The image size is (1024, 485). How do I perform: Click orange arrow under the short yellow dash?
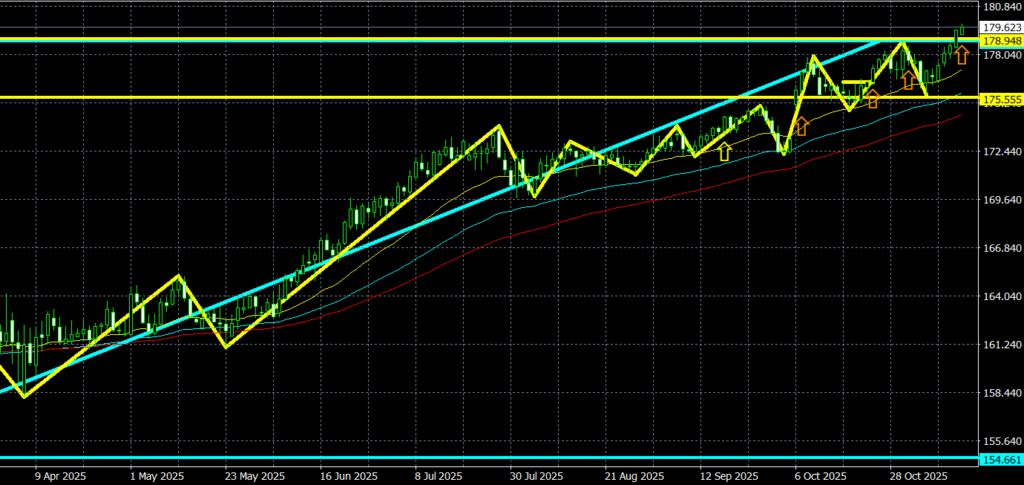(x=872, y=98)
